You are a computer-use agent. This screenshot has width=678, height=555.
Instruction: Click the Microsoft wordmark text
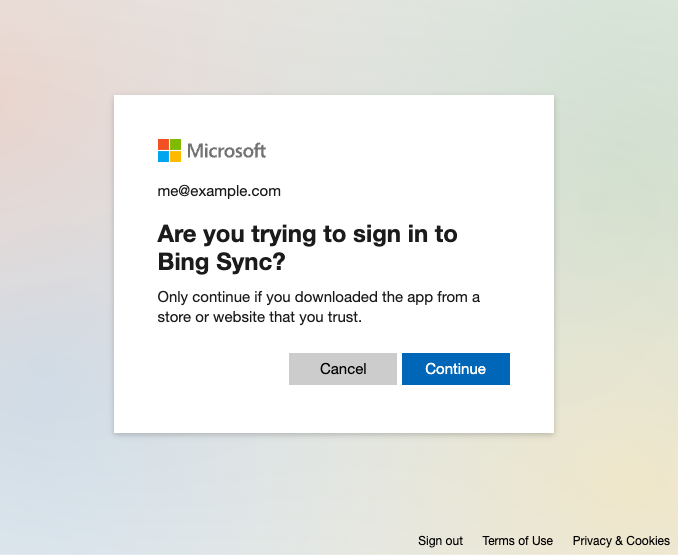coord(227,151)
